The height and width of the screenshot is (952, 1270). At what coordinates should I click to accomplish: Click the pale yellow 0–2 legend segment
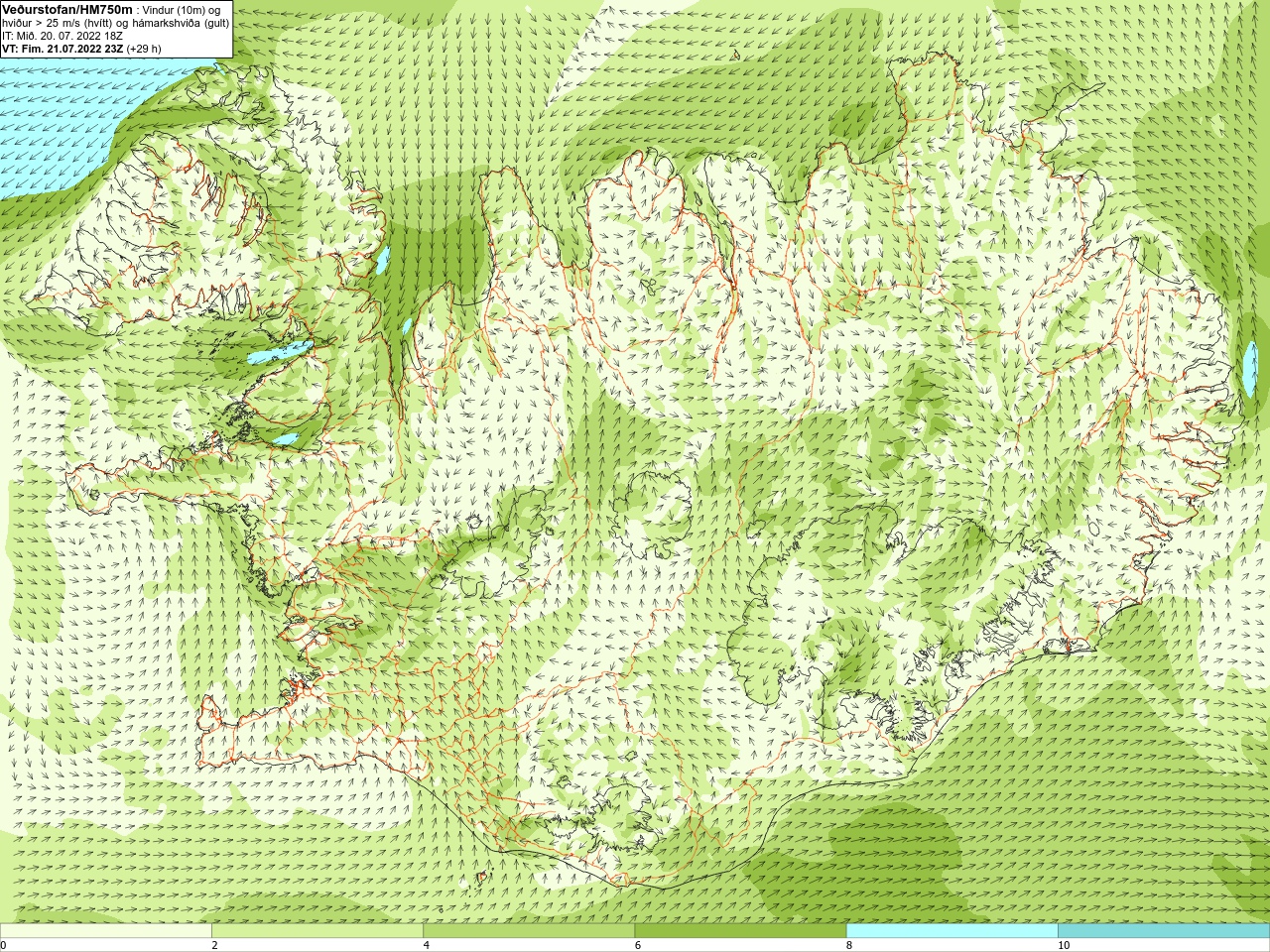coord(106,931)
